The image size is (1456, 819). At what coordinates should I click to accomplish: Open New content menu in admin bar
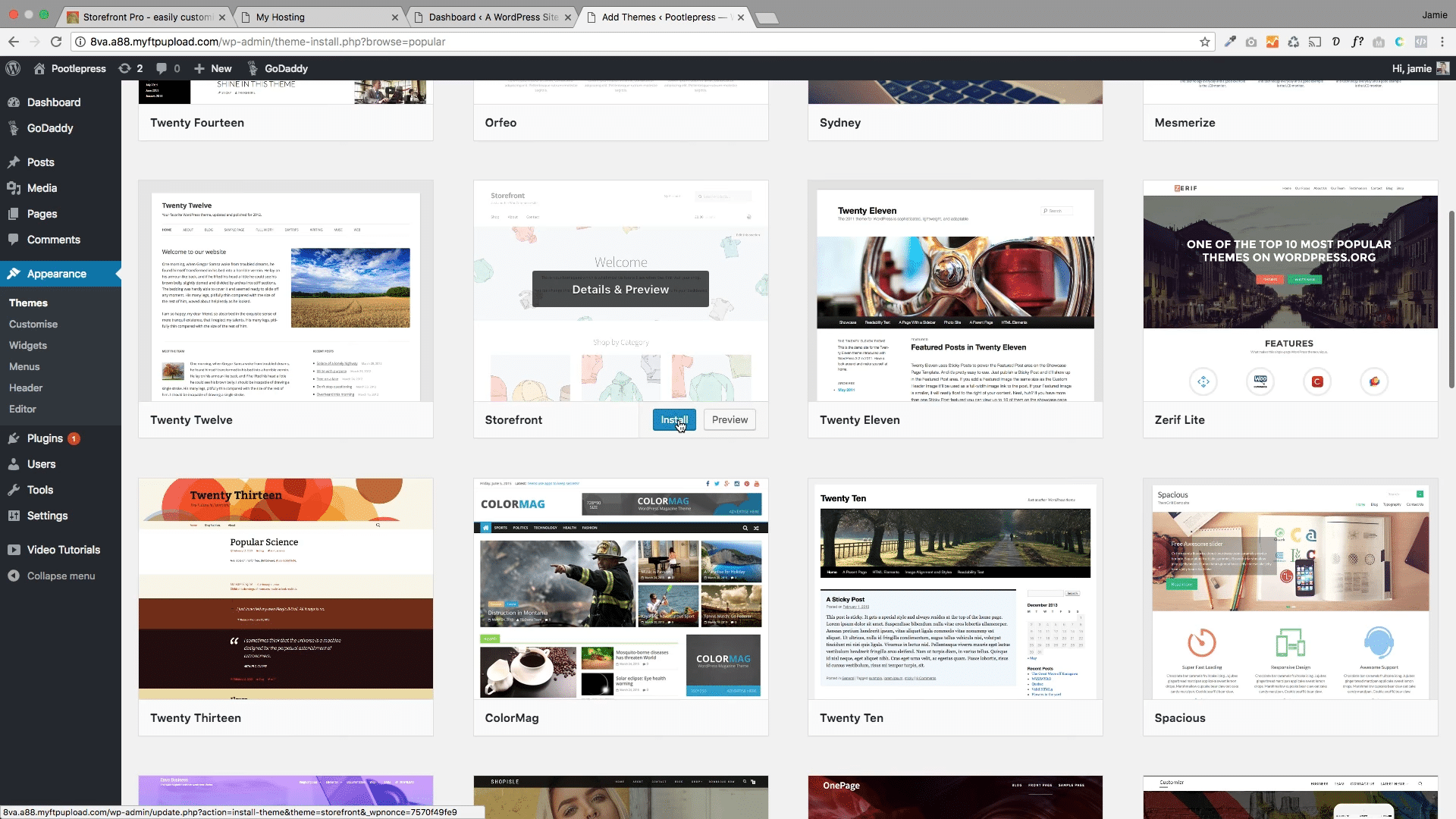(213, 68)
